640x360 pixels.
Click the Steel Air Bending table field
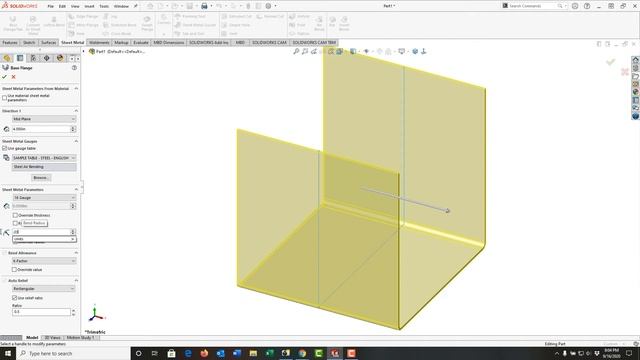tap(44, 167)
